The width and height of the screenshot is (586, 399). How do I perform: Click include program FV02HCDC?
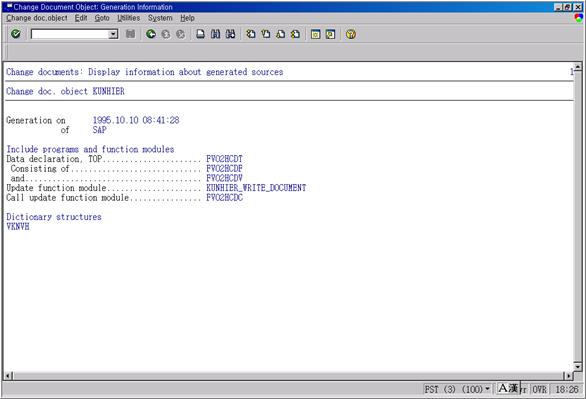[224, 198]
